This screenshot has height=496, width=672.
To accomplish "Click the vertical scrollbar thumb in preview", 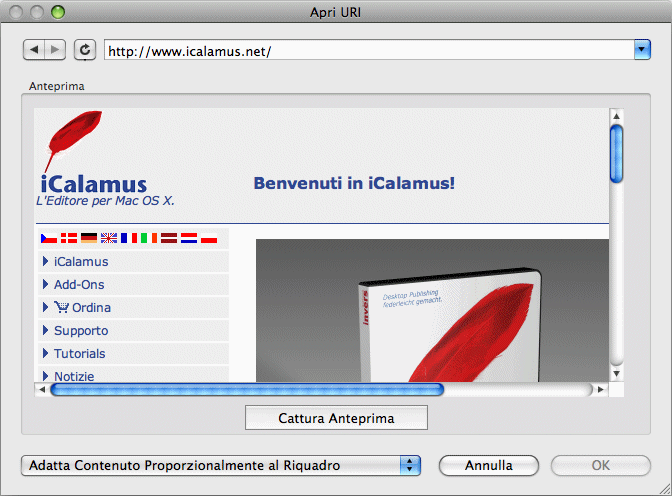I will pyautogui.click(x=616, y=153).
